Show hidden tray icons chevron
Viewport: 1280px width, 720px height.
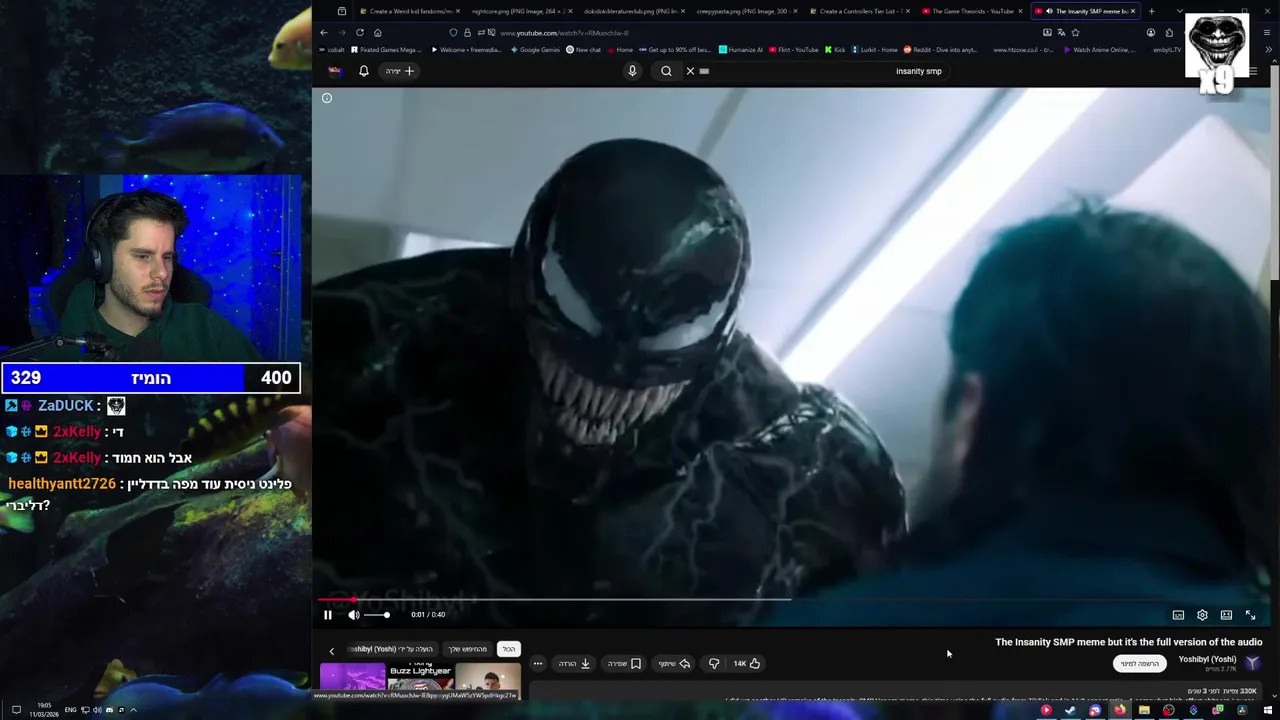133,710
